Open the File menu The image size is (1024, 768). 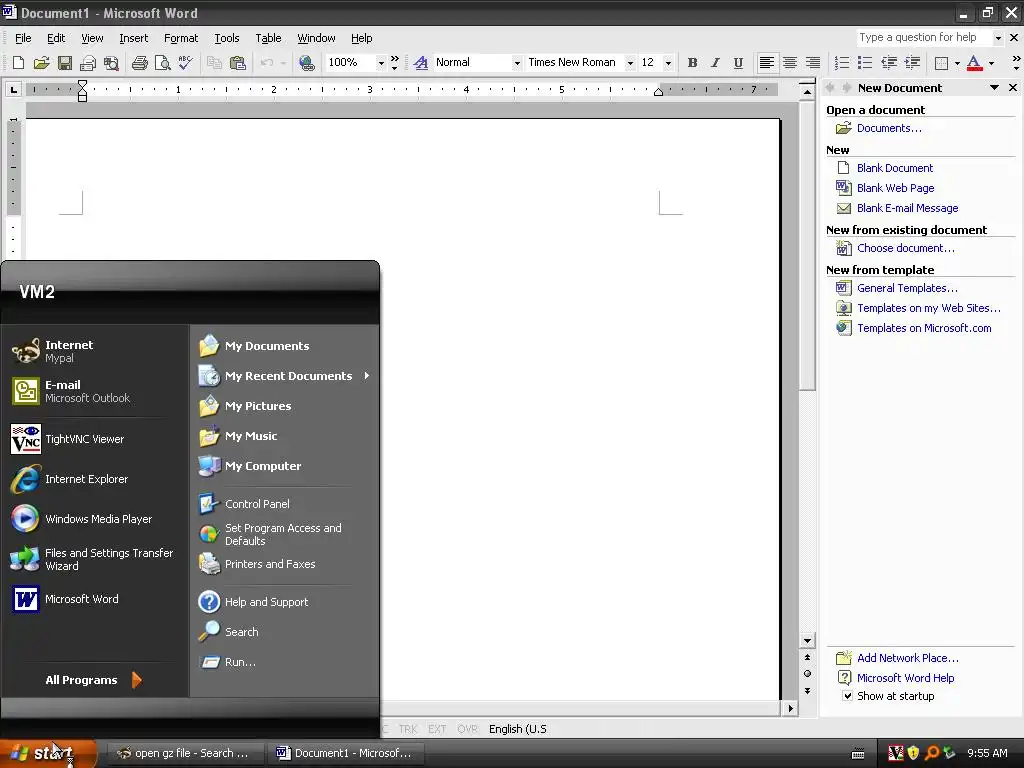click(23, 38)
